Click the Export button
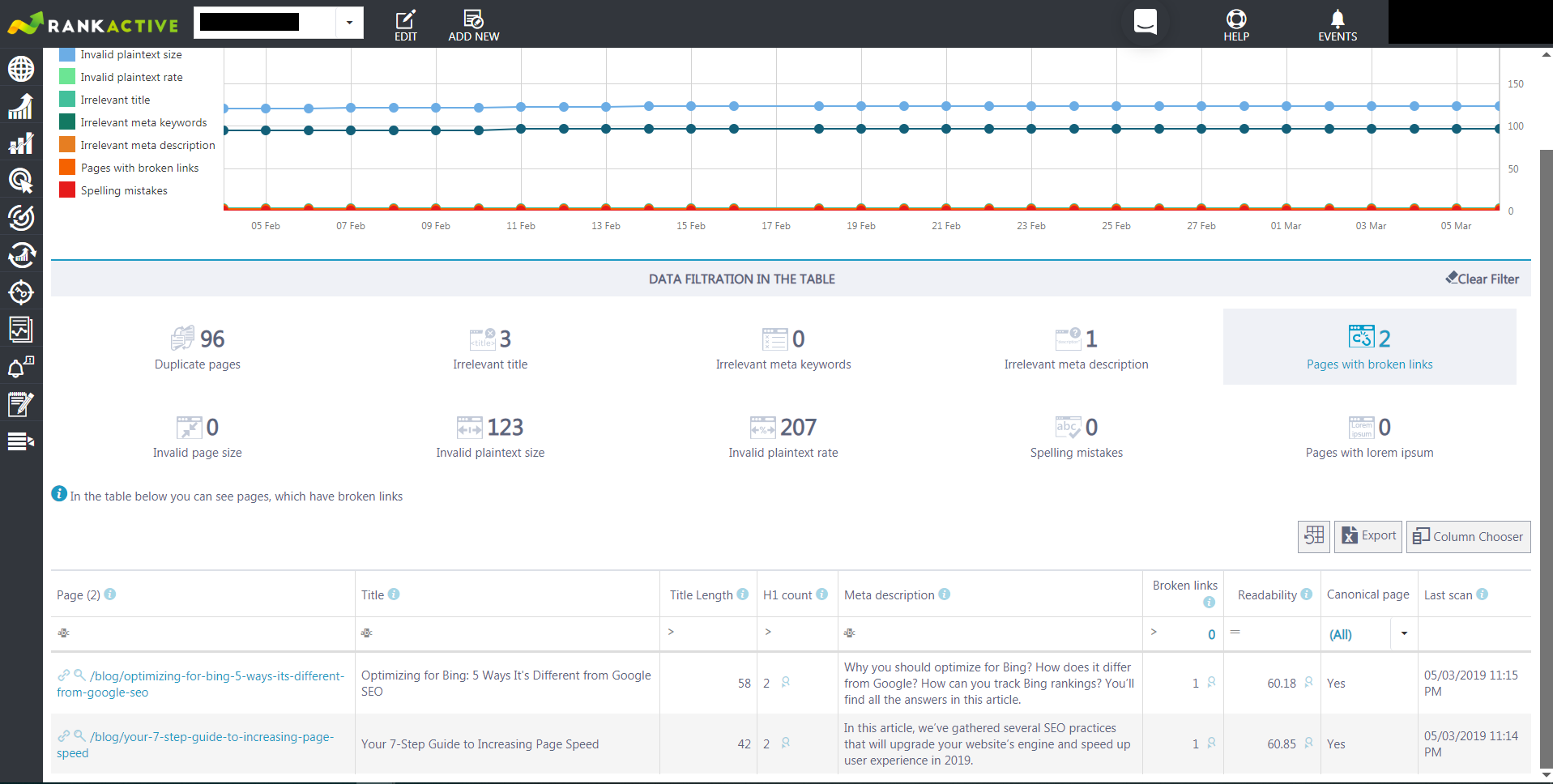The height and width of the screenshot is (784, 1553). [1368, 536]
